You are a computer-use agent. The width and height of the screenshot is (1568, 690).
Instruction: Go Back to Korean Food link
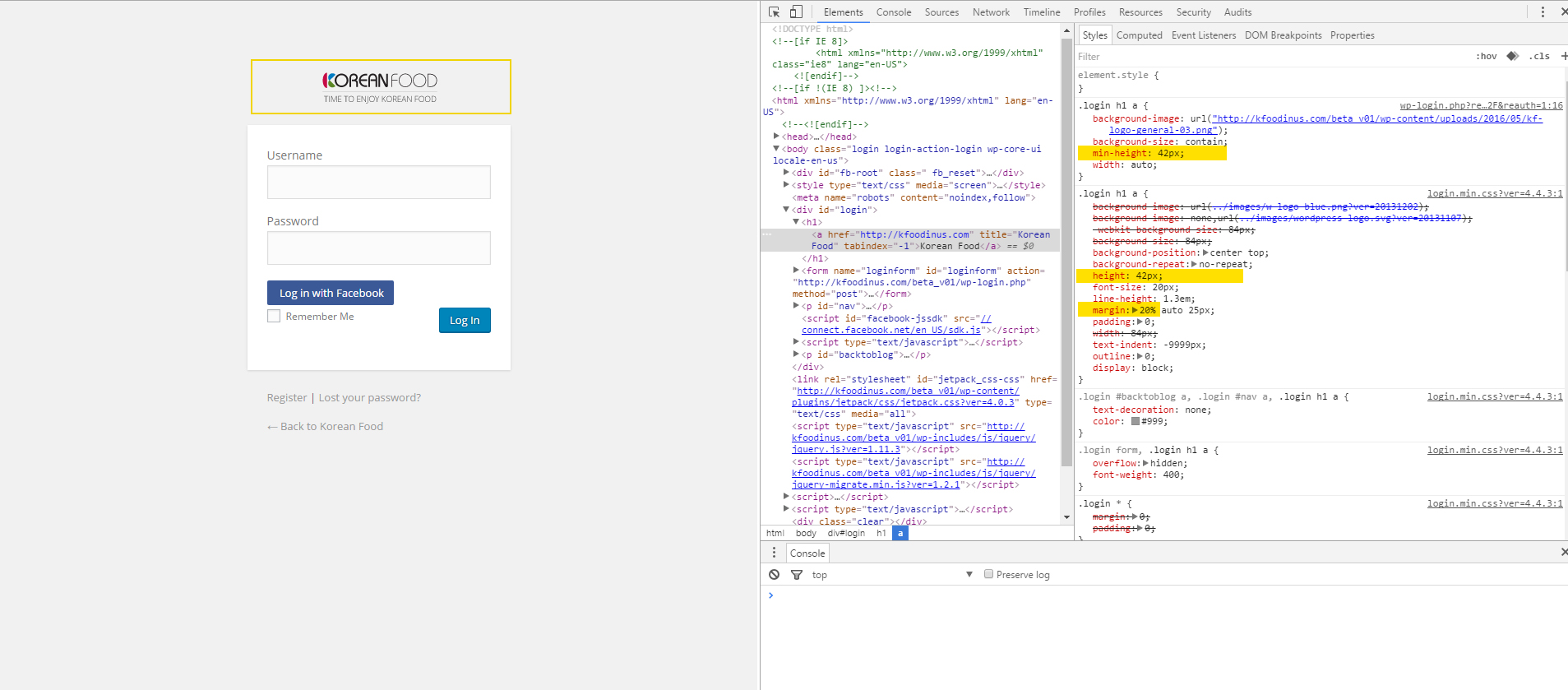[325, 426]
